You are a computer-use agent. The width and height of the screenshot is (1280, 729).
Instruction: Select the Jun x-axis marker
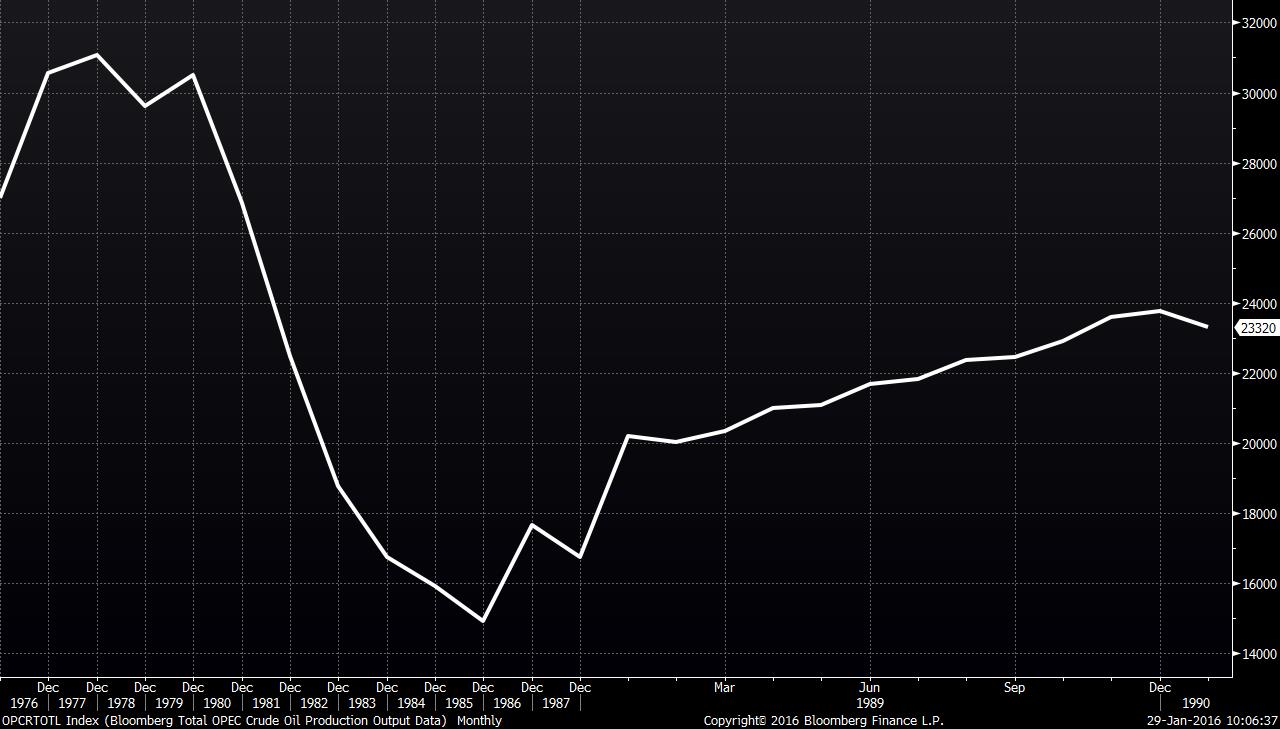[870, 687]
